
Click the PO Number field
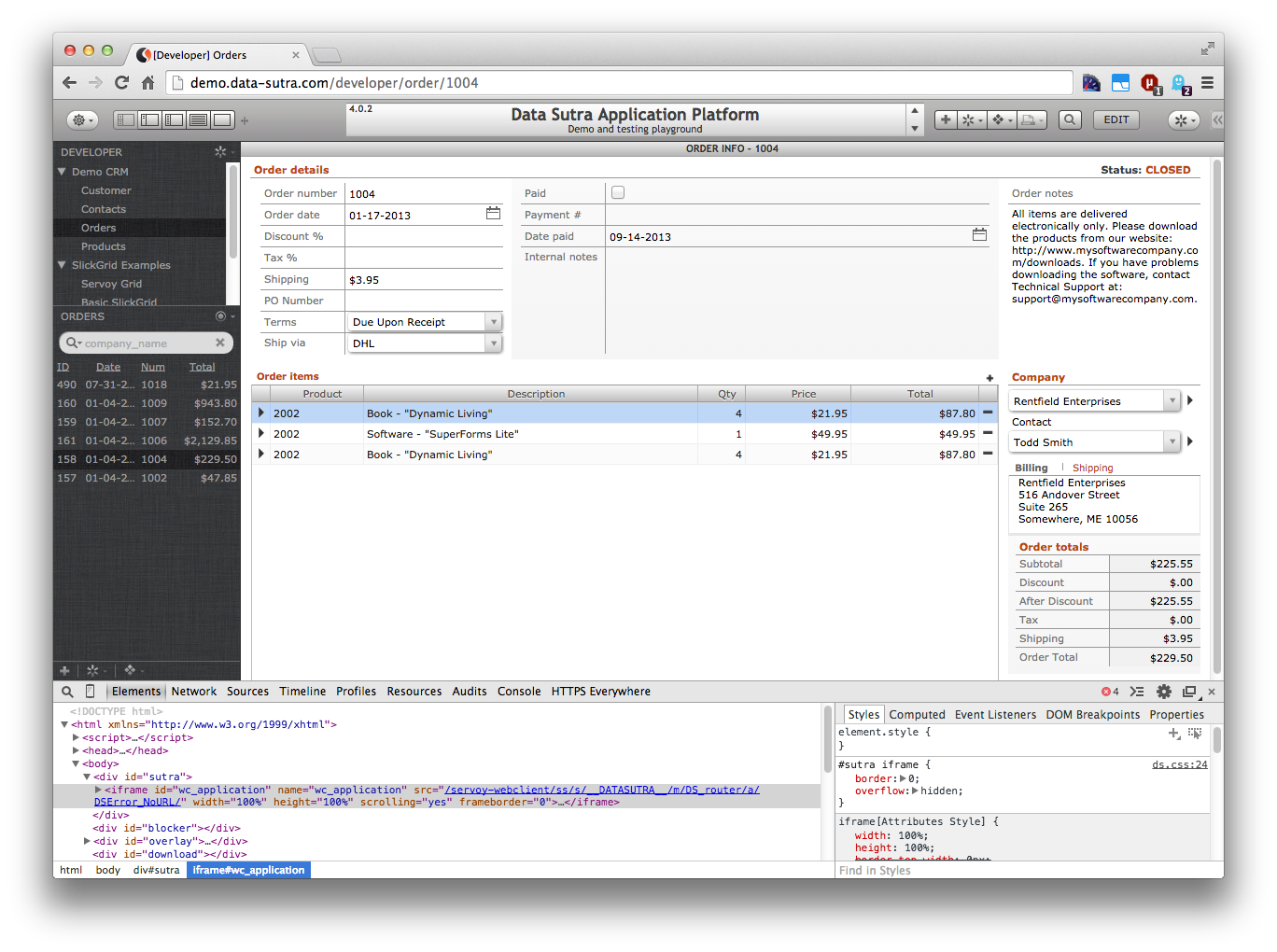tap(425, 301)
